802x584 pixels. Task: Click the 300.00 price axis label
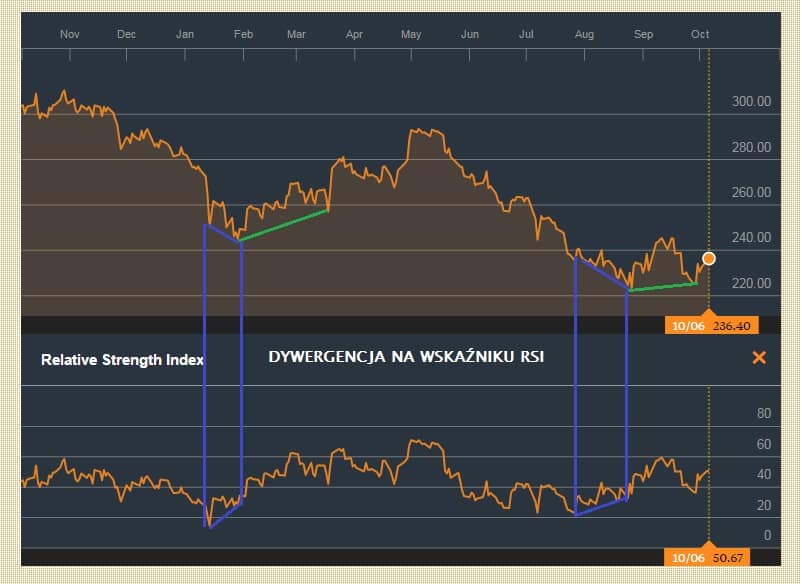point(751,102)
